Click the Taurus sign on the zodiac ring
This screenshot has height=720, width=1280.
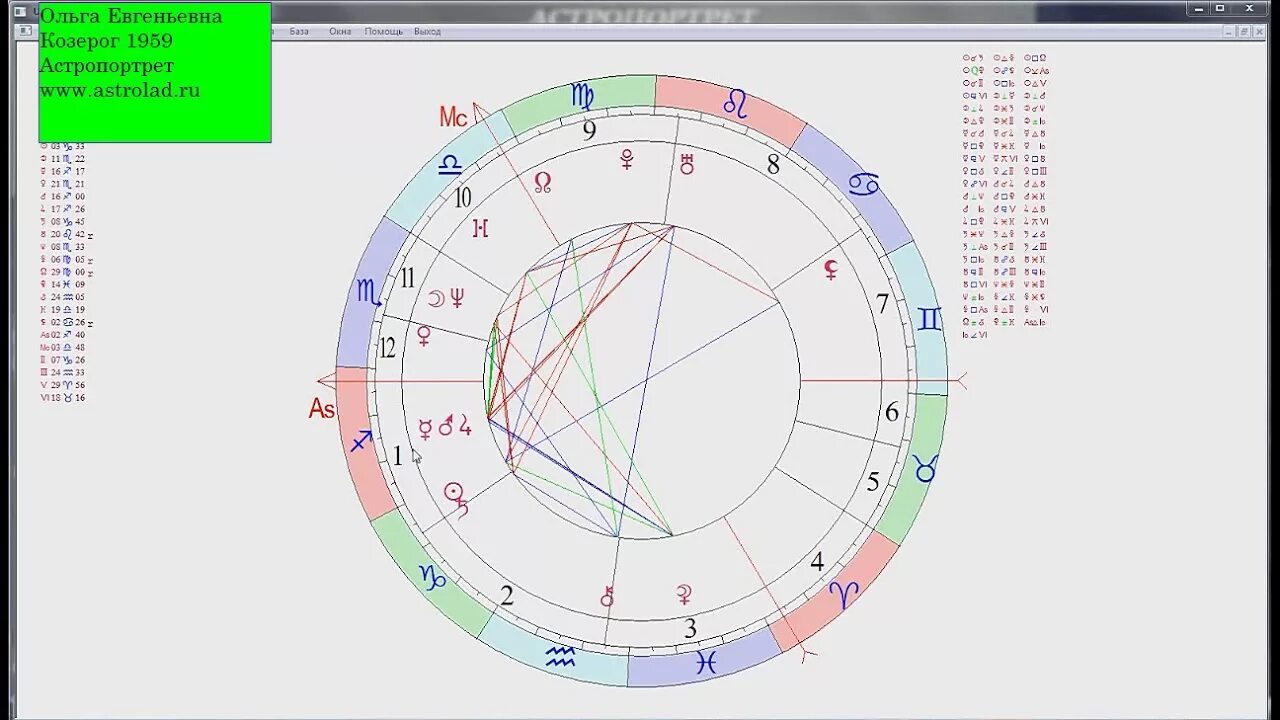tap(925, 467)
